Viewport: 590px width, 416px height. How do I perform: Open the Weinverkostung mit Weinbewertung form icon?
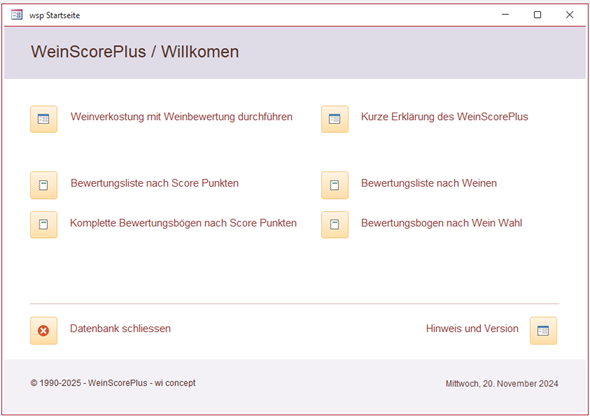pyautogui.click(x=44, y=119)
